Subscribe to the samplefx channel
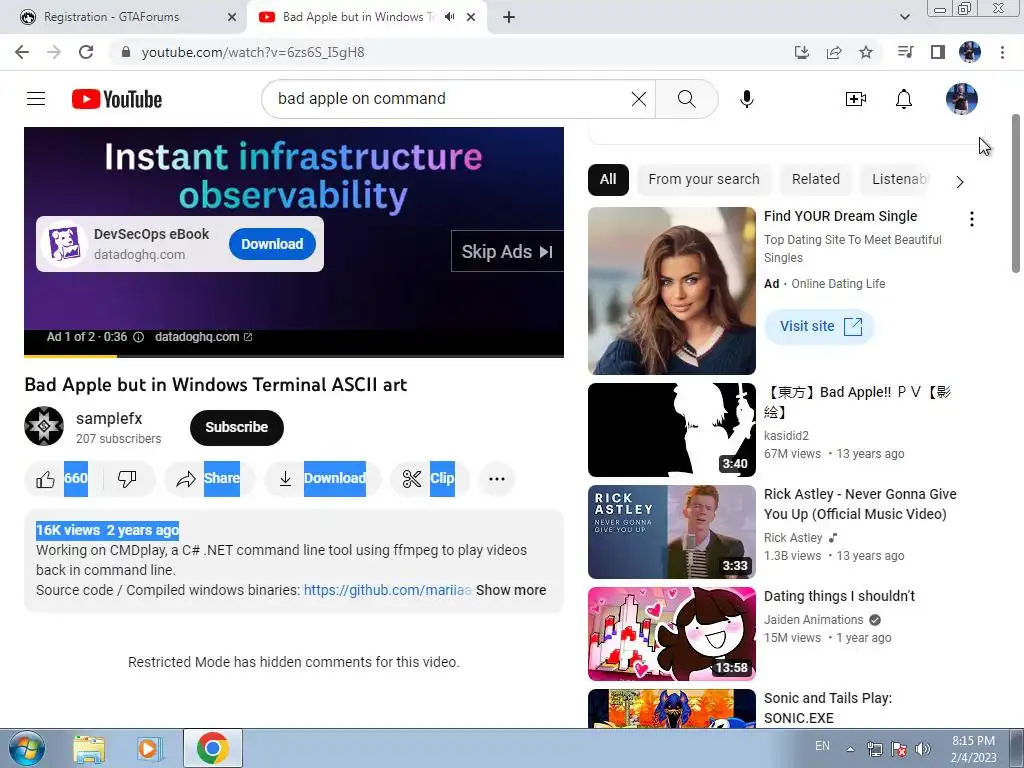 click(x=236, y=428)
